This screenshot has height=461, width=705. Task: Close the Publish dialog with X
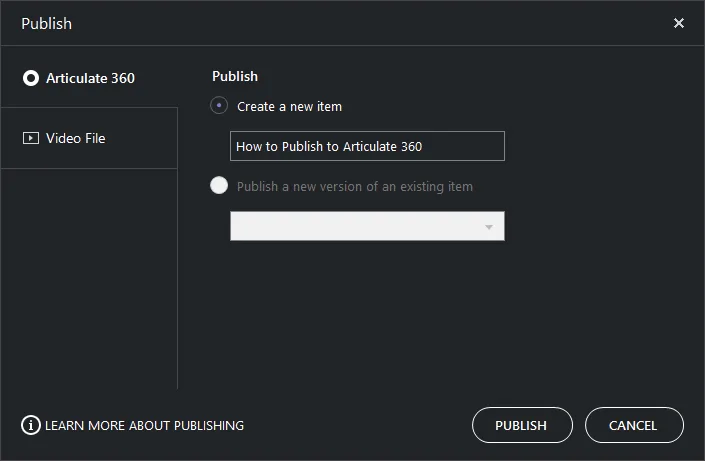678,23
